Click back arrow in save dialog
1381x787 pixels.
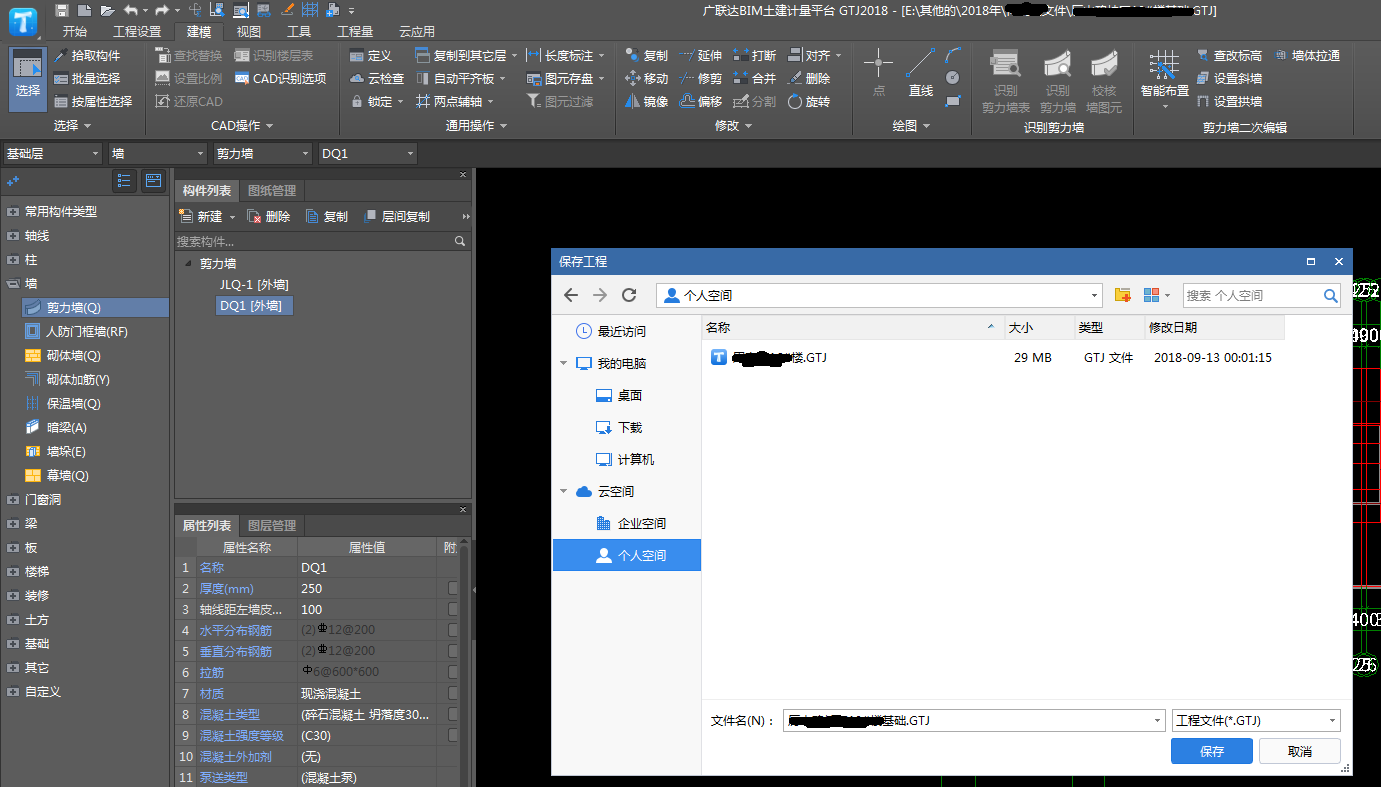(x=570, y=295)
